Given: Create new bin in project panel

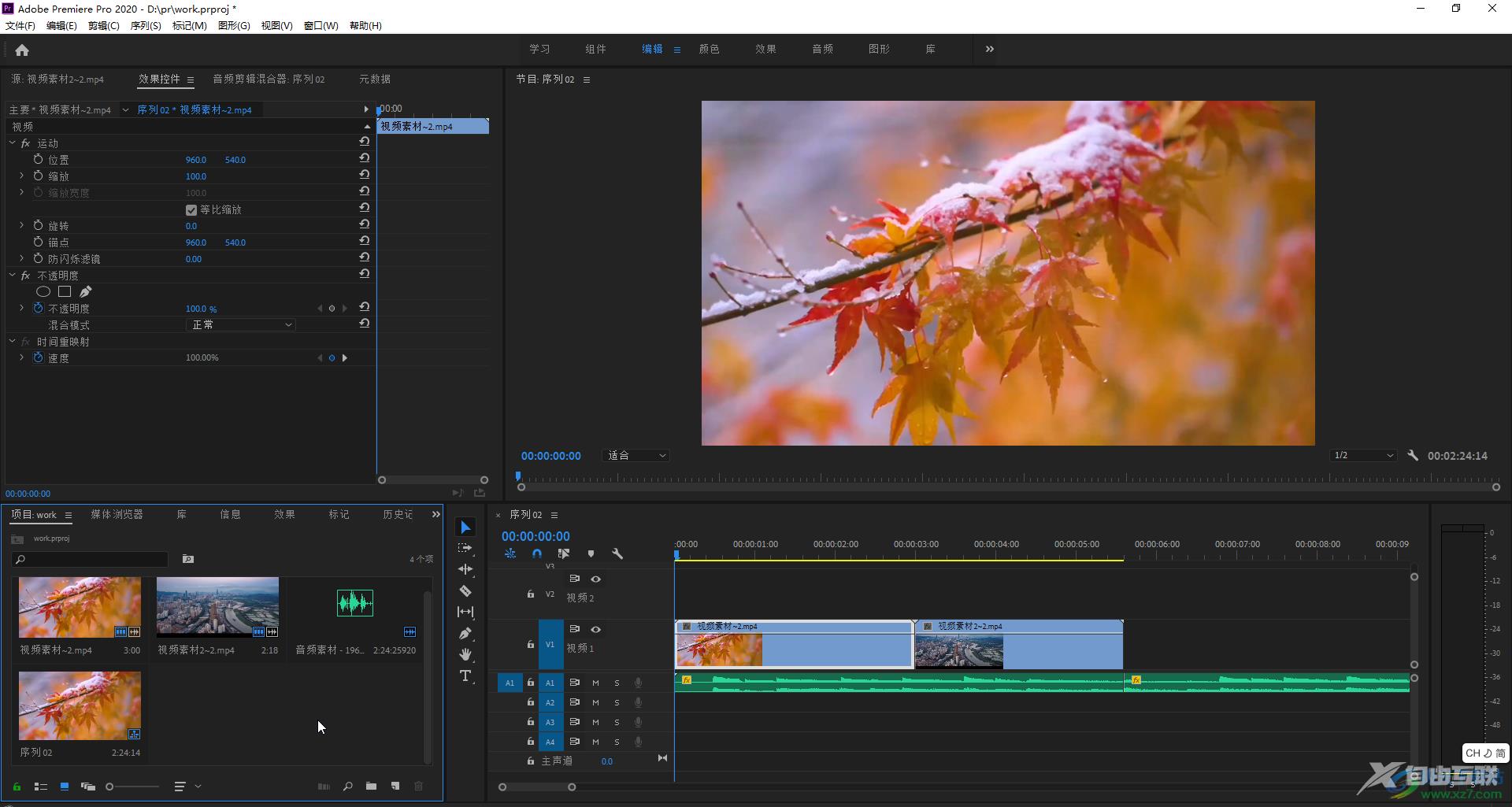Looking at the screenshot, I should [x=371, y=786].
